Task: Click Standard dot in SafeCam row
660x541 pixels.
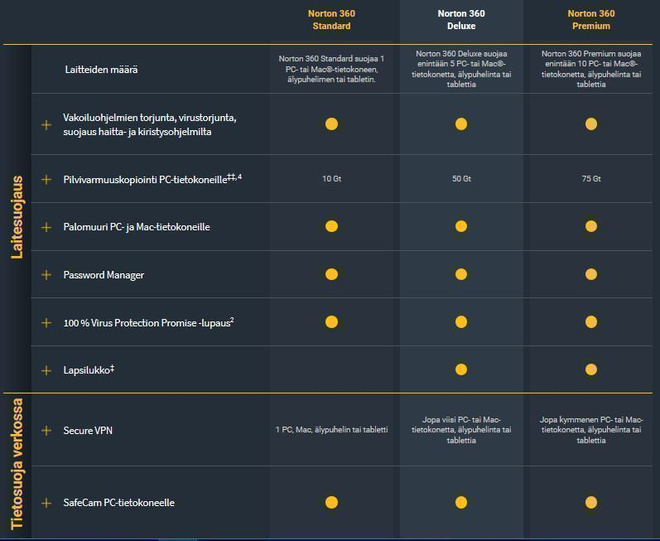Action: pyautogui.click(x=332, y=503)
